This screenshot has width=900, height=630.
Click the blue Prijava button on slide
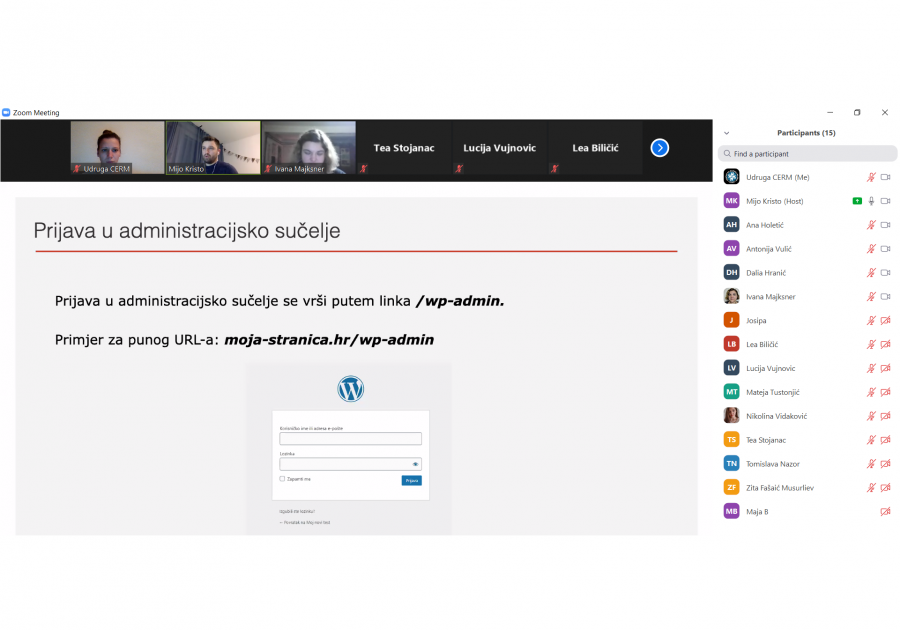pos(412,481)
